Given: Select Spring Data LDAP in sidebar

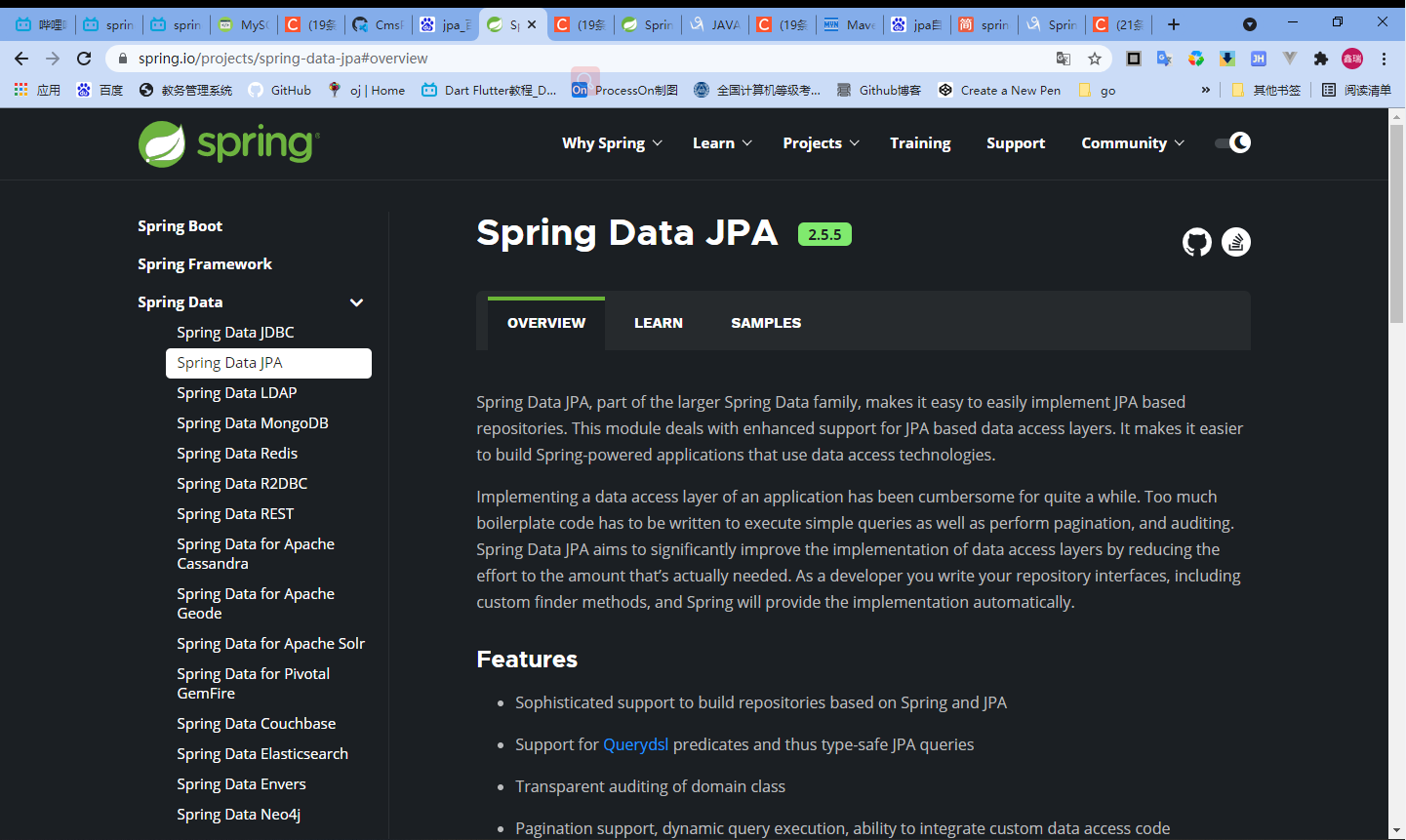Looking at the screenshot, I should 237,392.
